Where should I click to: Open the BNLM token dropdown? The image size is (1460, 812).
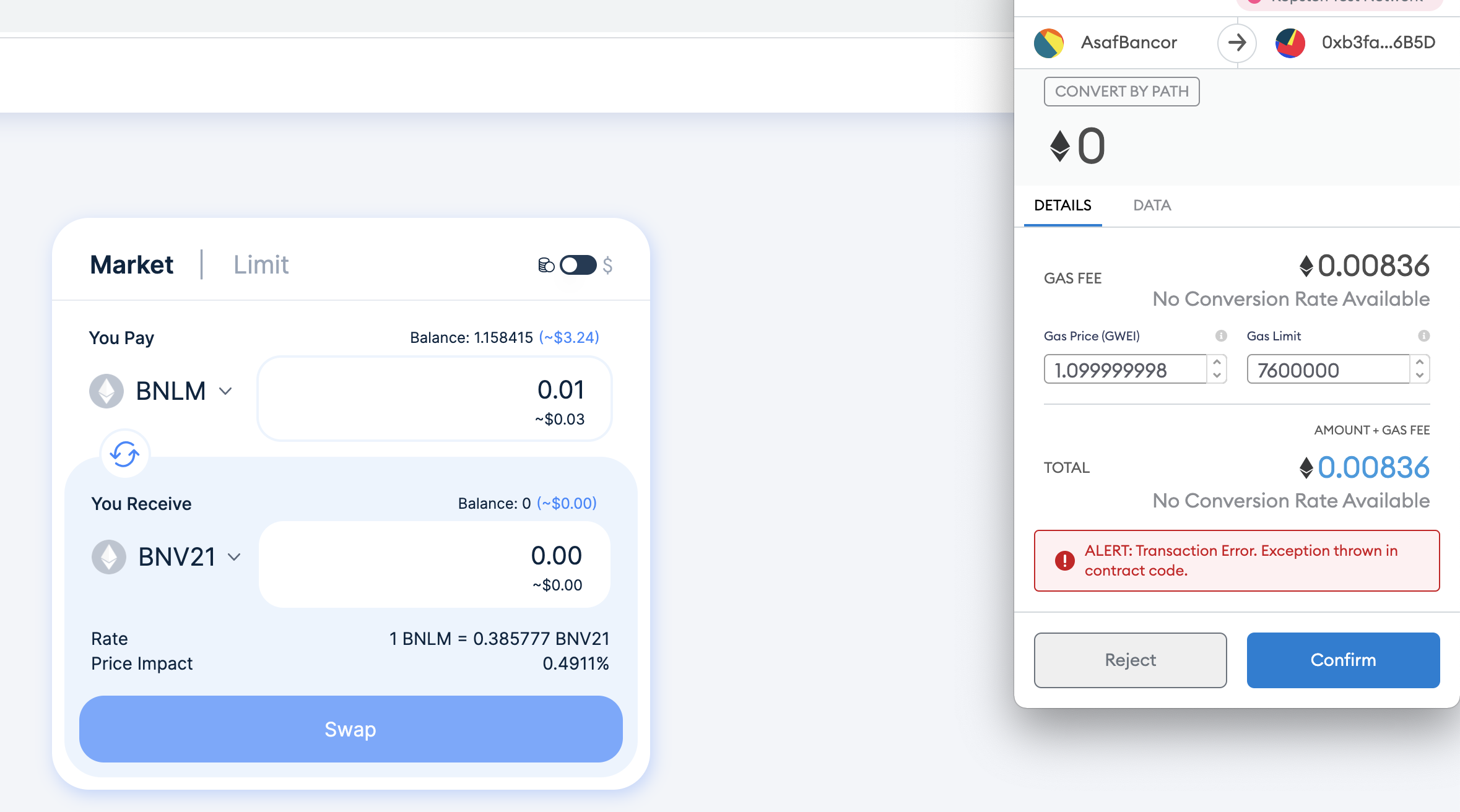coord(225,391)
